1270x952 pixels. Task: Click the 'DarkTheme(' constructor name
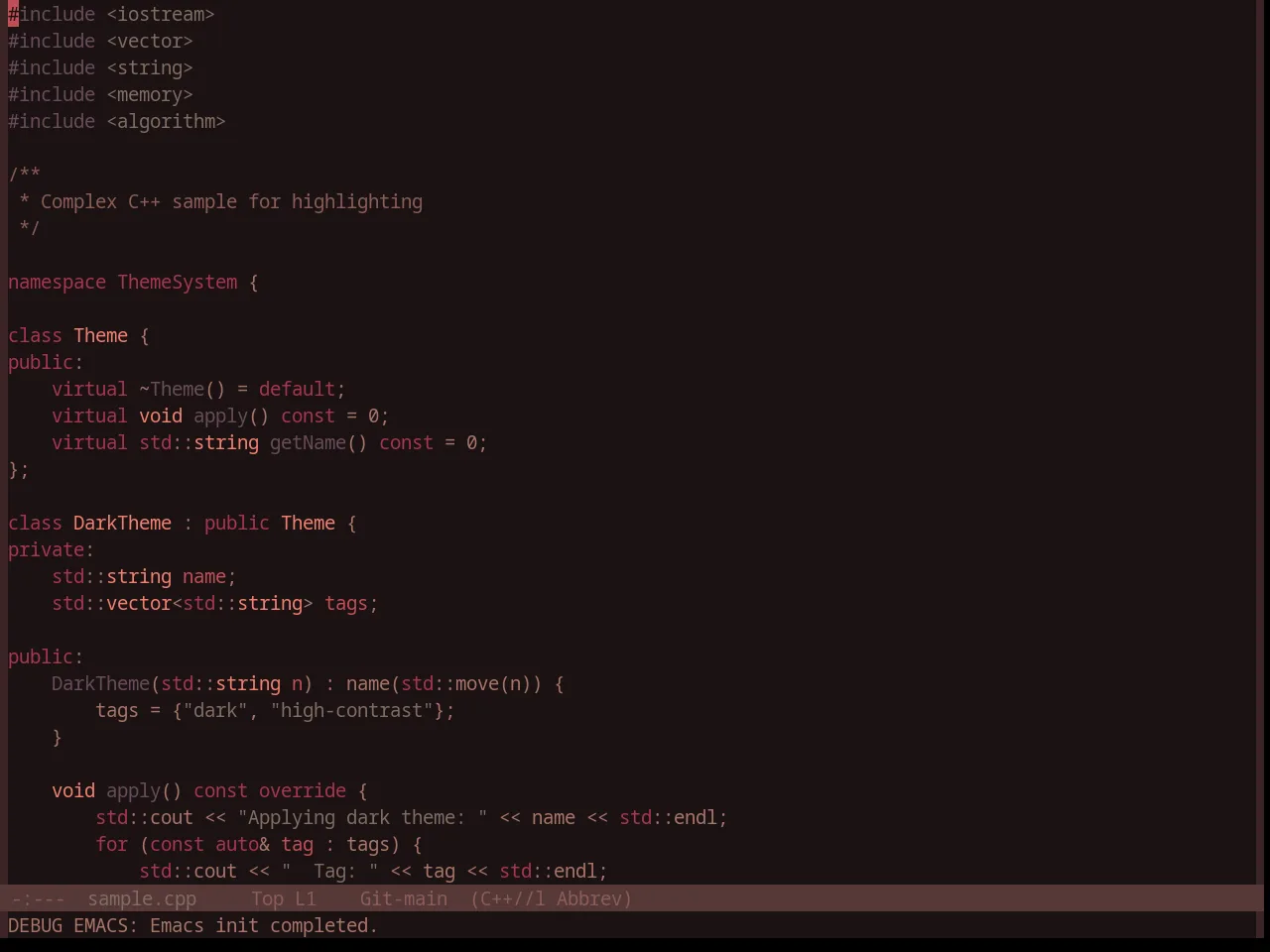click(x=106, y=683)
